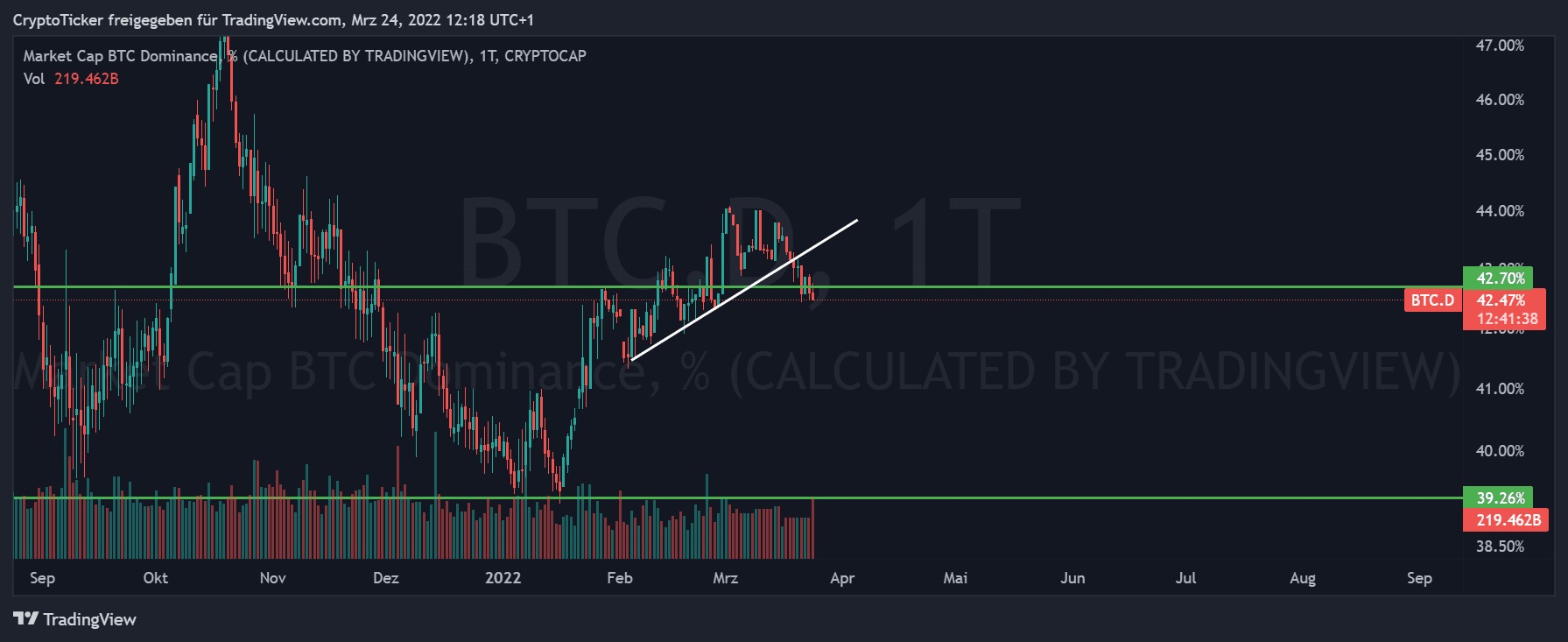Click the Feb label on time axis
The image size is (1568, 642).
tap(619, 578)
